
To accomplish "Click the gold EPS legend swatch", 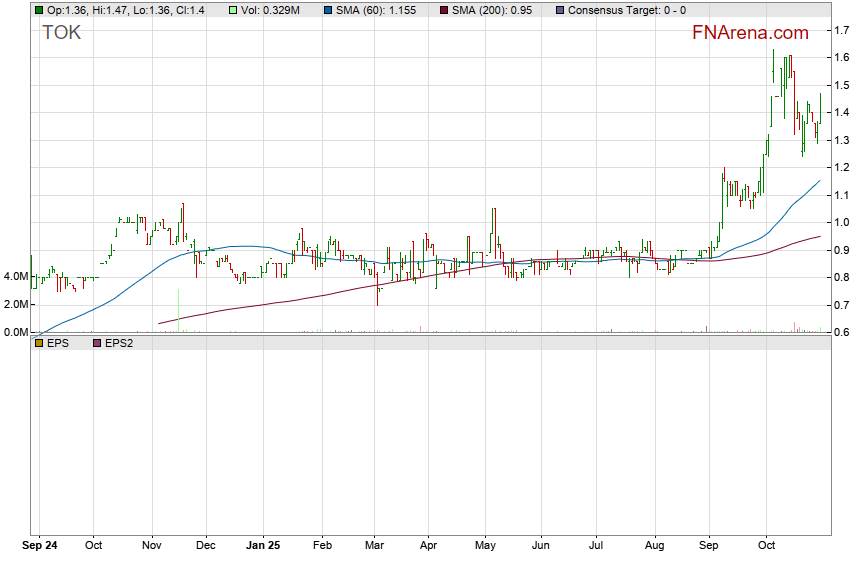I will tap(38, 343).
